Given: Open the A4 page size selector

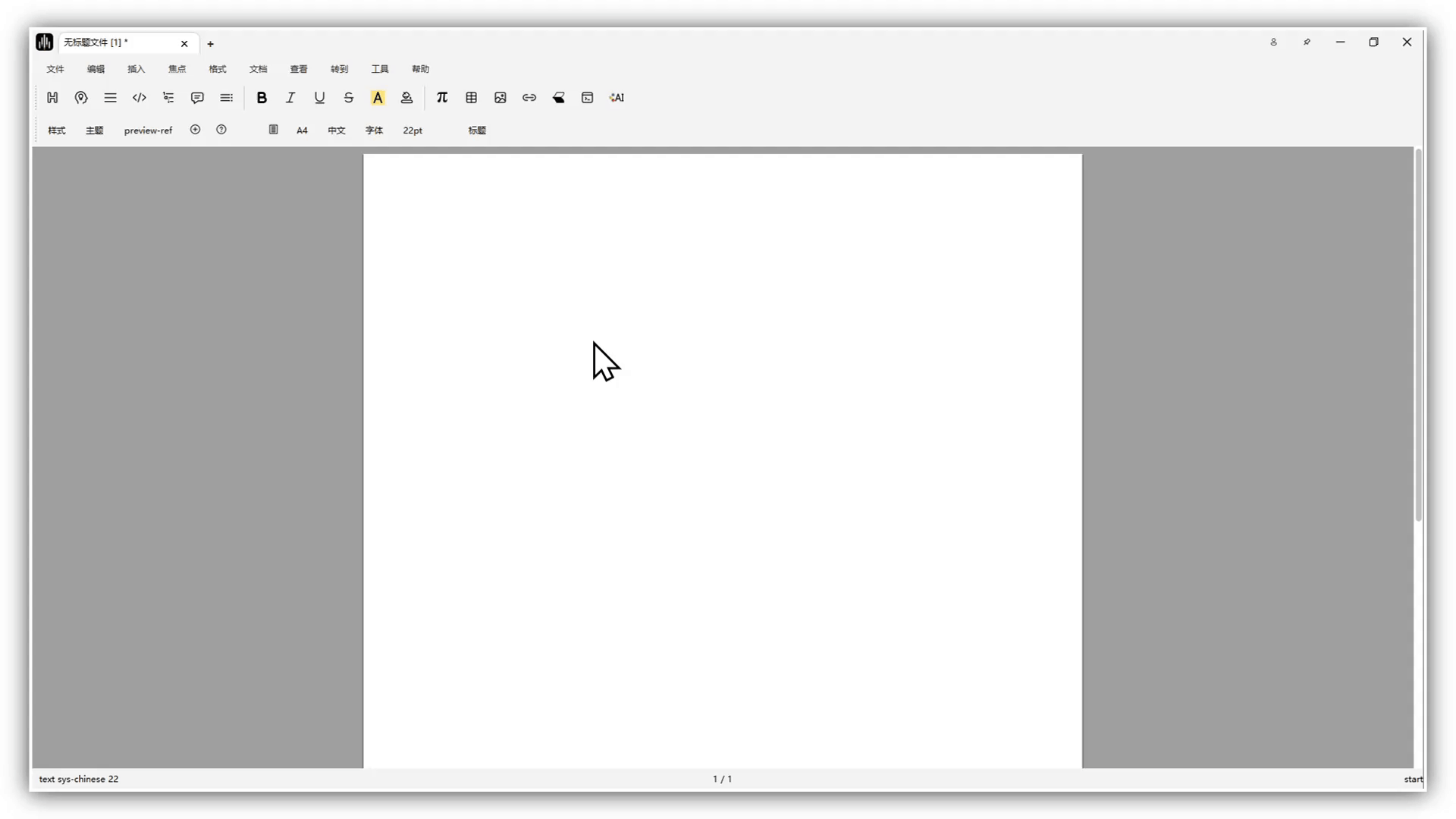Looking at the screenshot, I should pos(302,130).
